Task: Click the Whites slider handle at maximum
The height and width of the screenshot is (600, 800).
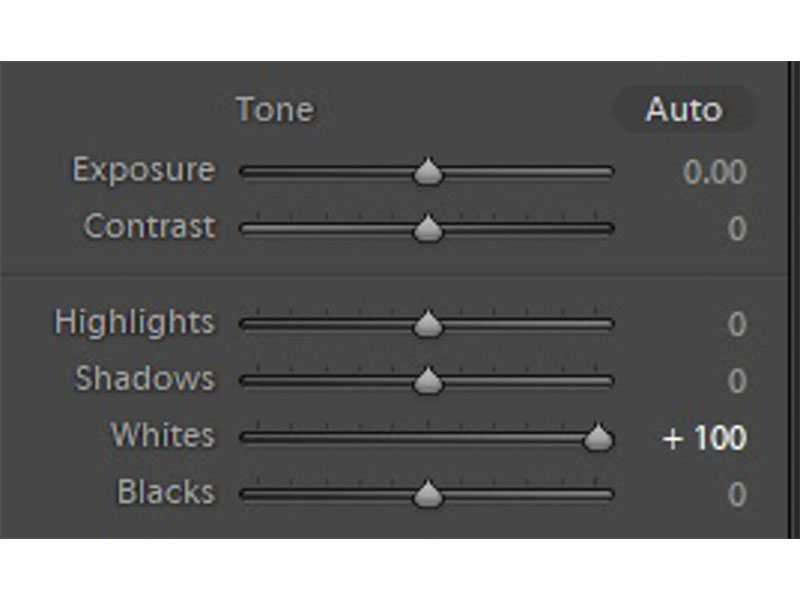Action: 598,438
